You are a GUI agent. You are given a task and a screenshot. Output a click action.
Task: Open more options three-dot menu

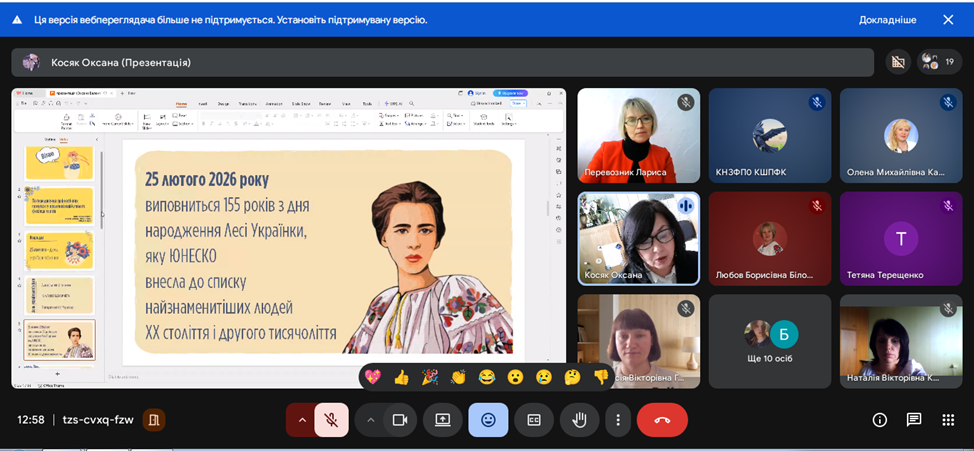point(618,420)
